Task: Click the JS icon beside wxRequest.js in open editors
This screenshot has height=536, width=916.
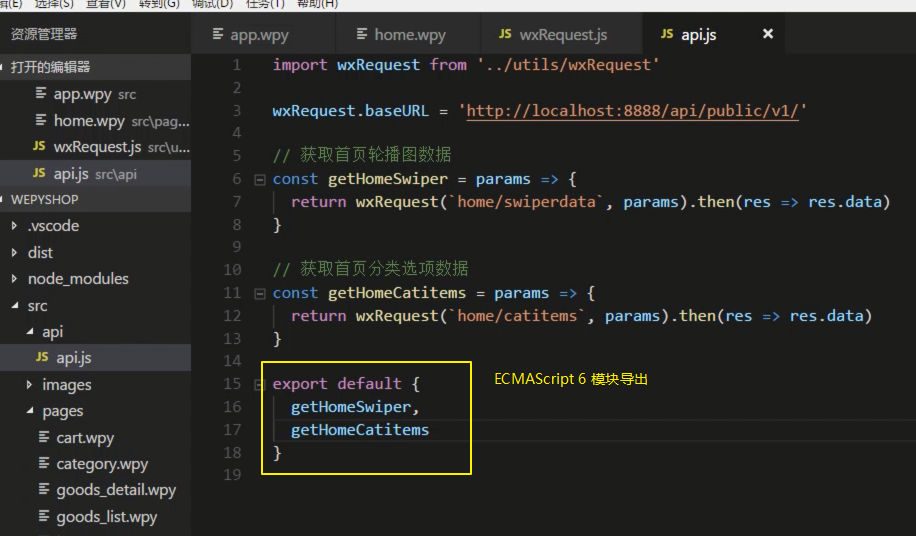Action: click(39, 147)
